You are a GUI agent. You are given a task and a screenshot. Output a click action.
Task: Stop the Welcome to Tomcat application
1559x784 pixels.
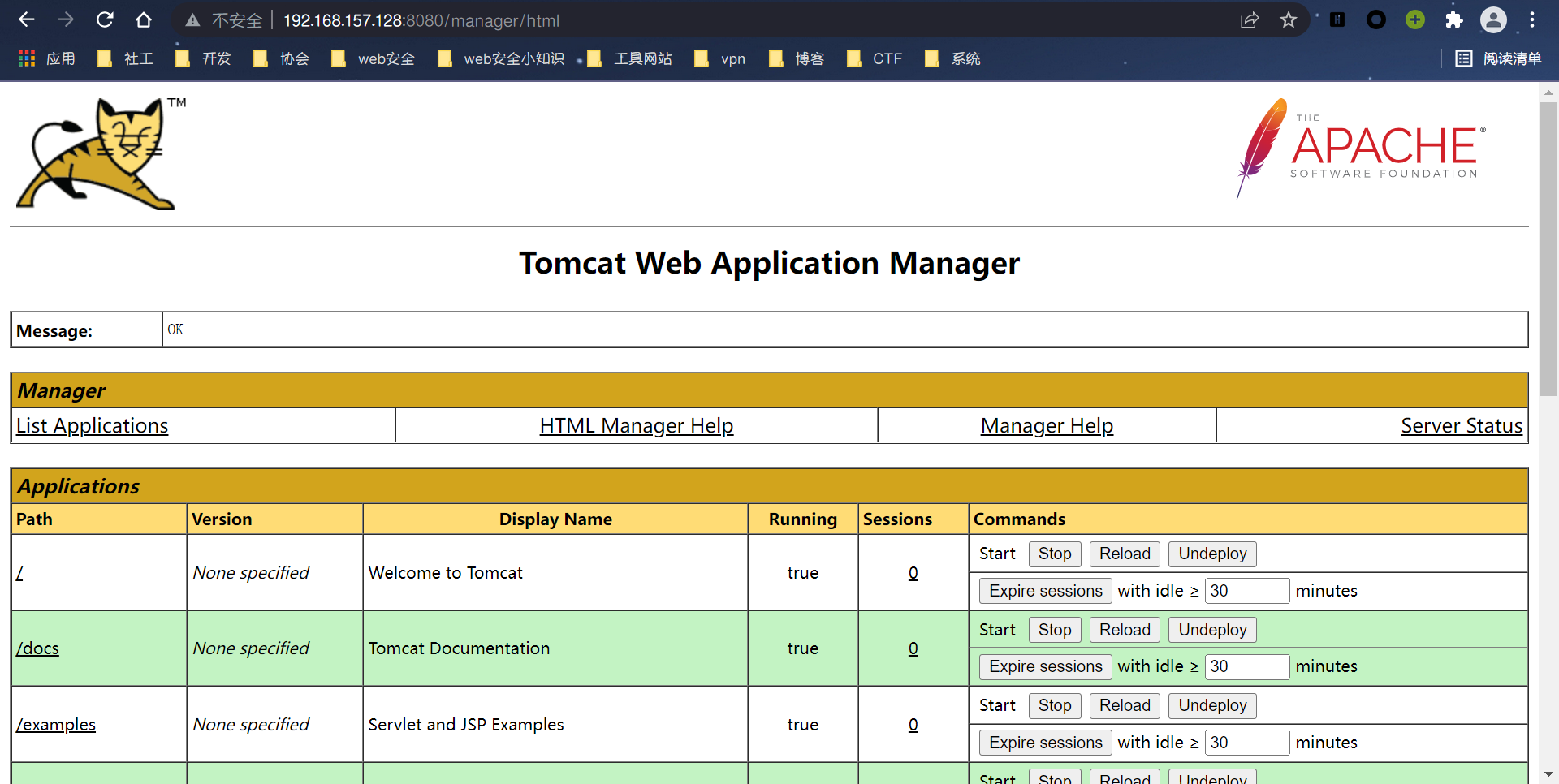[1055, 554]
